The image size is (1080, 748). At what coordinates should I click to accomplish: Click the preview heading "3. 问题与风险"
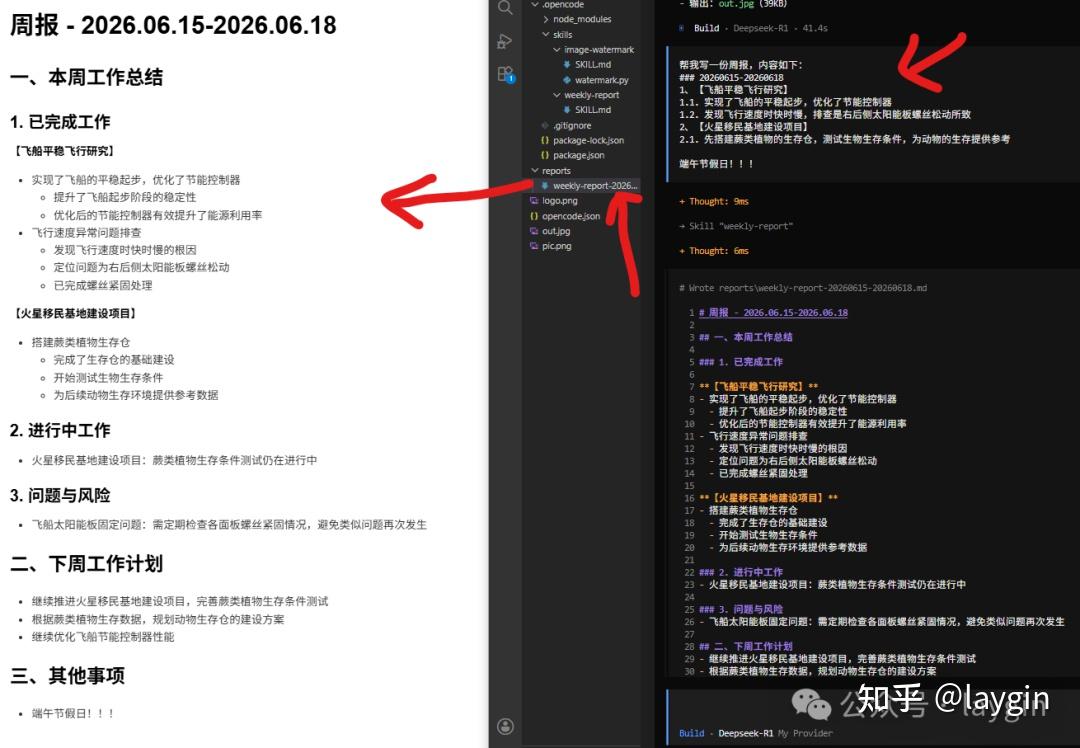pyautogui.click(x=60, y=495)
